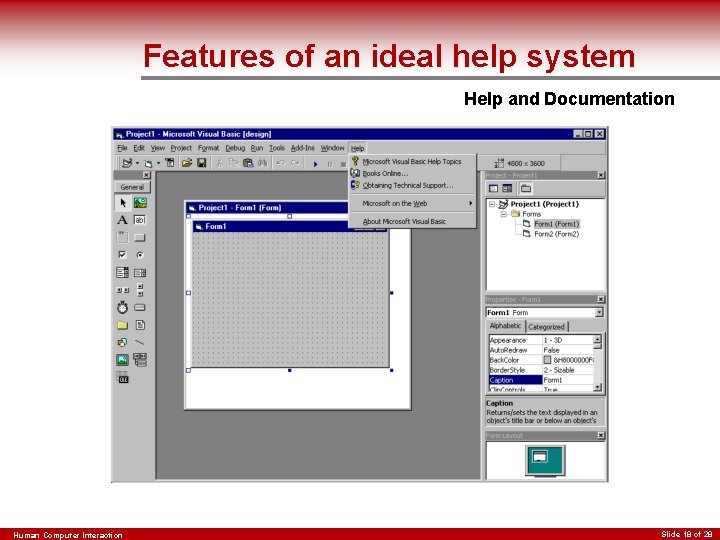Open the File menu
This screenshot has height=540, width=720.
coord(122,148)
